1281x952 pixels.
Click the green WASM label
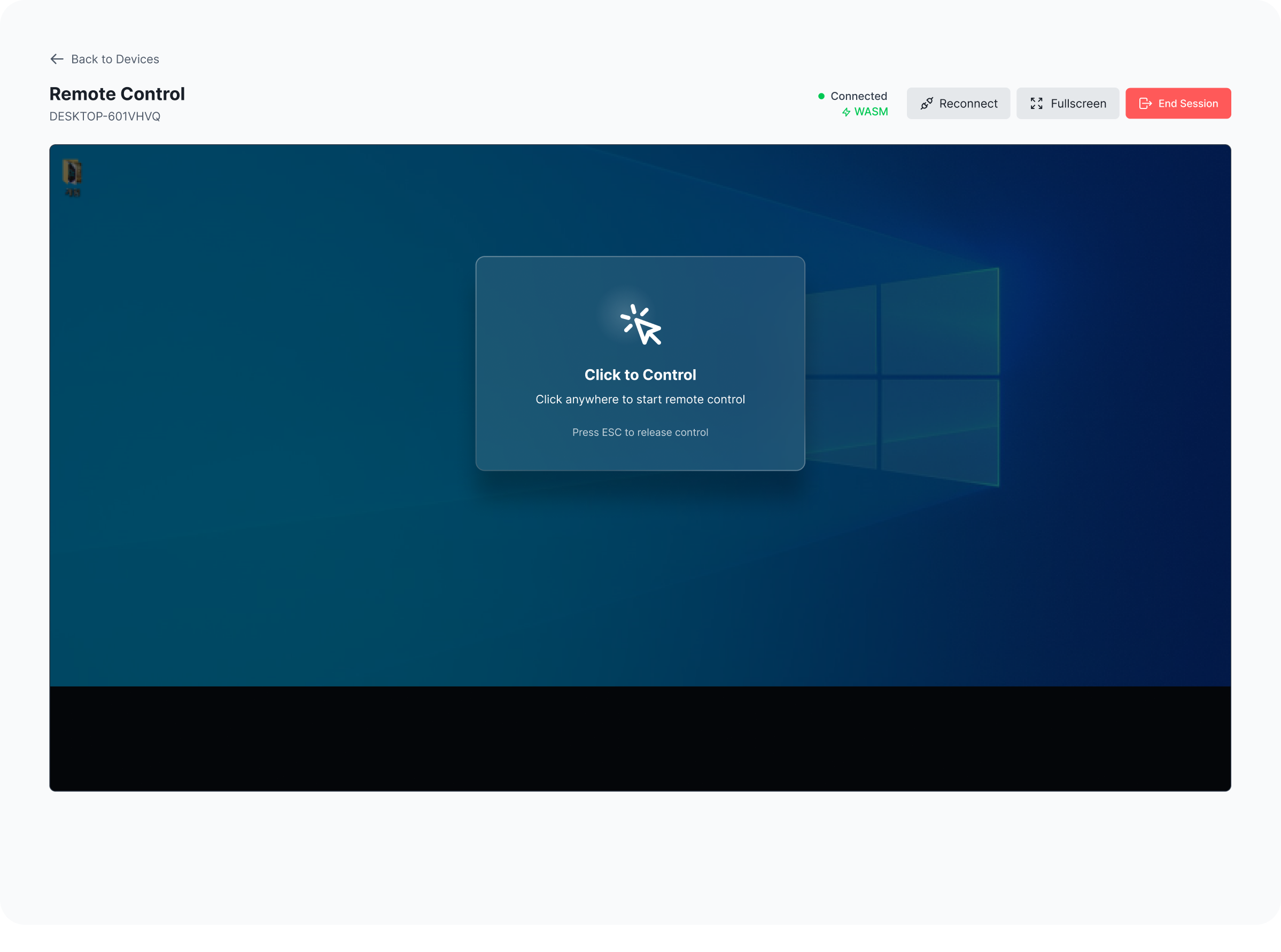(x=871, y=112)
